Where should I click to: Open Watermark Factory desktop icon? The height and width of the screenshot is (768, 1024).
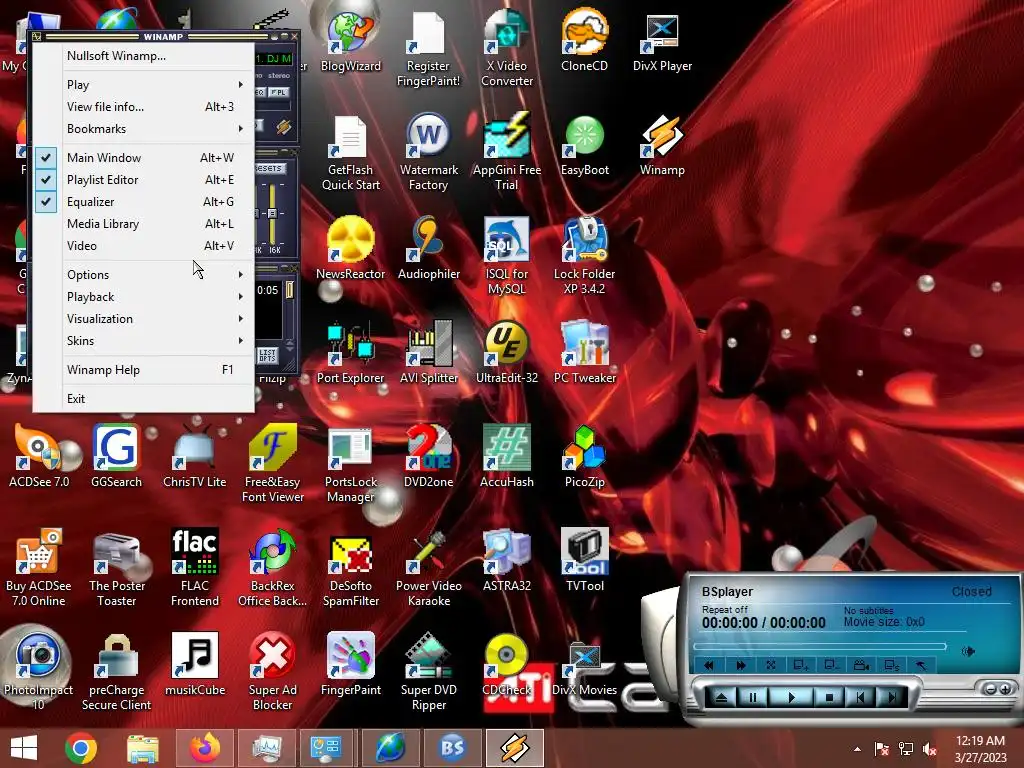pos(428,153)
